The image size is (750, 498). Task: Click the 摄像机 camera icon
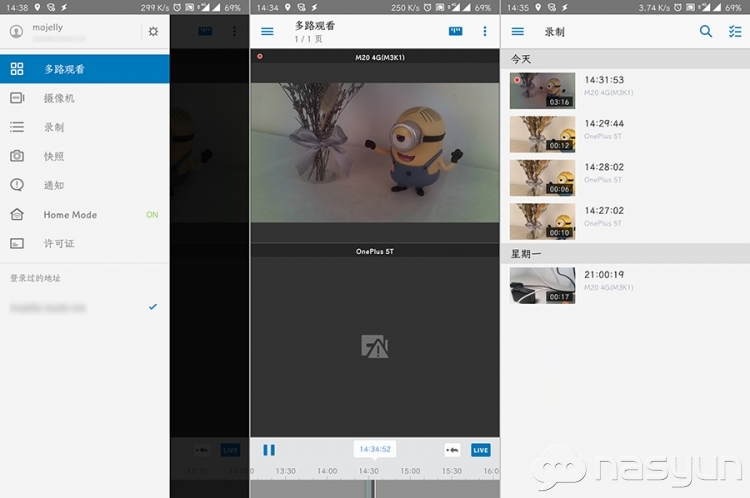point(17,98)
